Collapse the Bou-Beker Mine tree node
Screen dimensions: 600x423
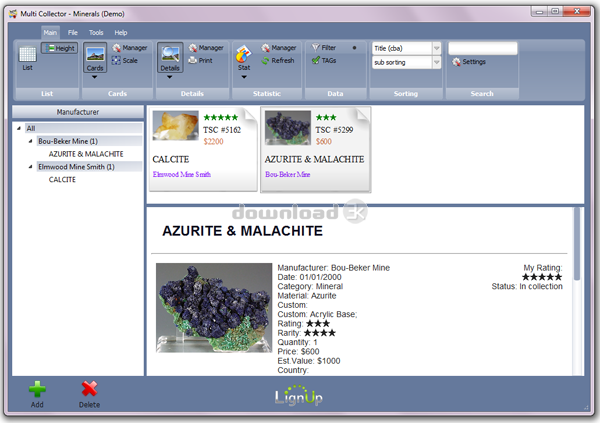pyautogui.click(x=30, y=141)
